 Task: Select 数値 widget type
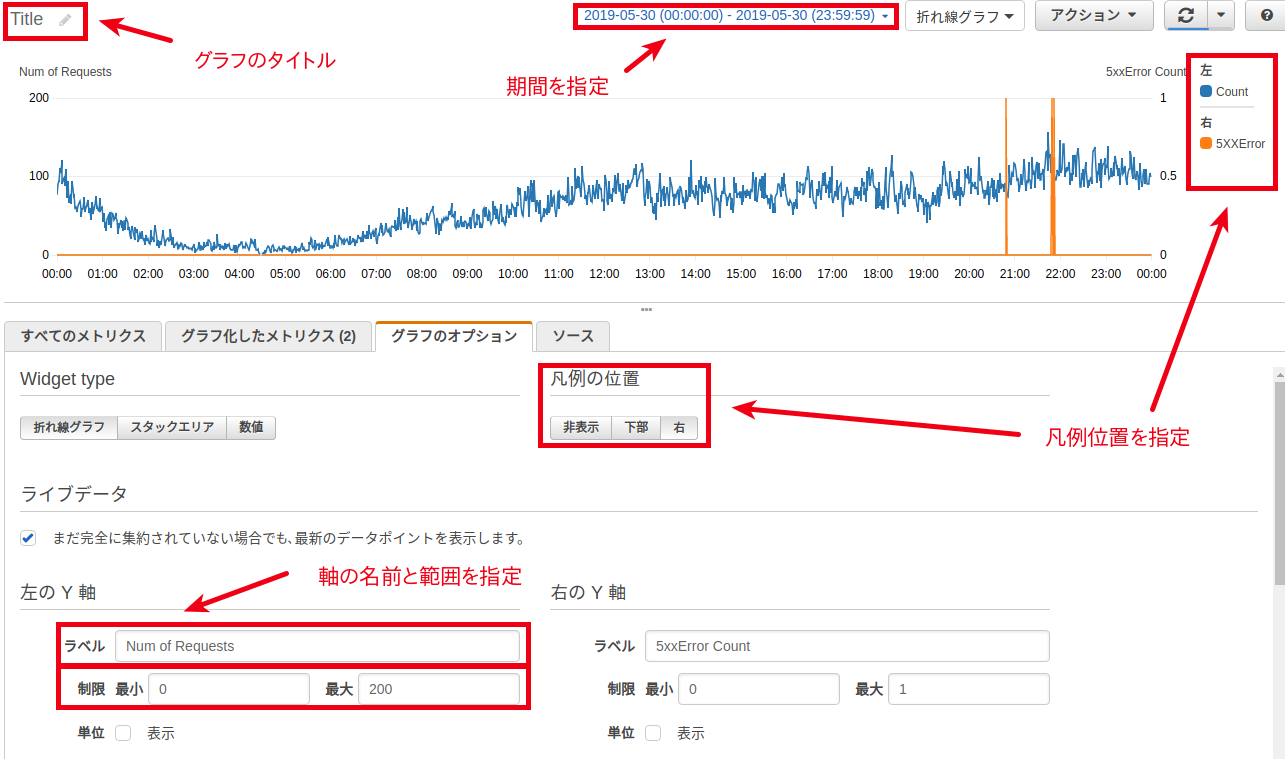click(x=251, y=427)
